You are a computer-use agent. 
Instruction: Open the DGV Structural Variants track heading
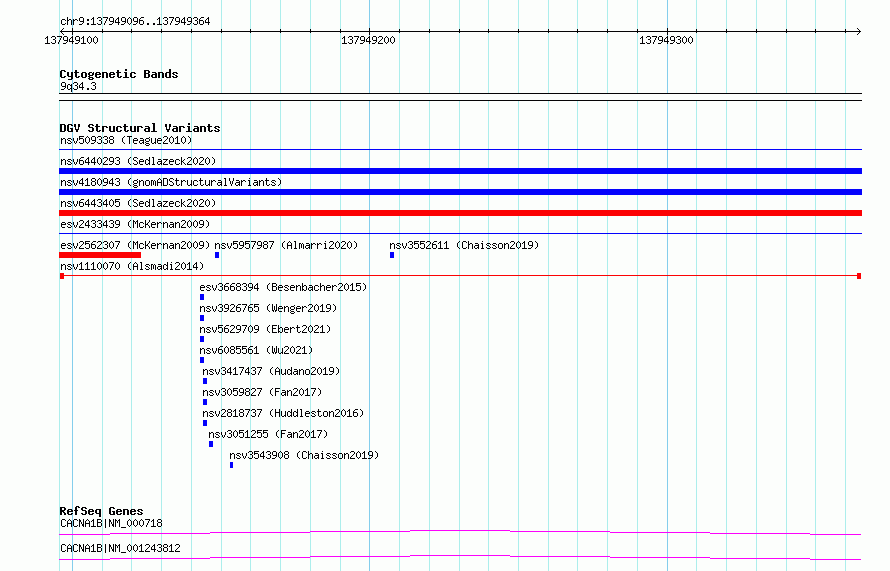(x=140, y=128)
